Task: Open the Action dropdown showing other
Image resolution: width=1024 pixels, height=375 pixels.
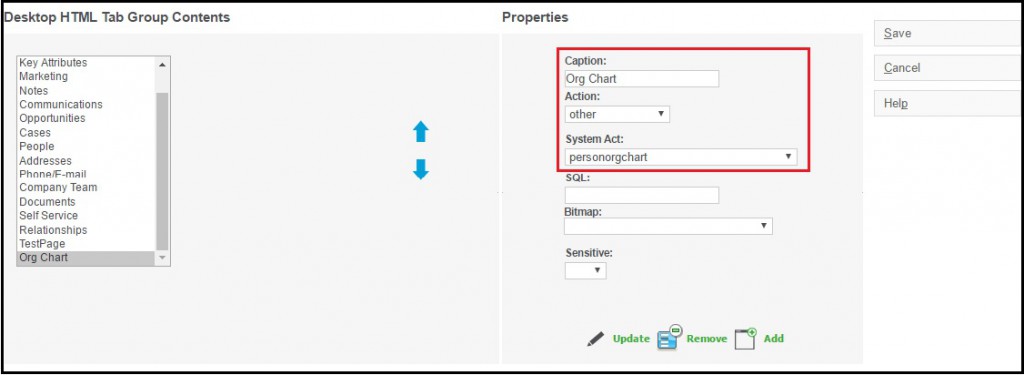Action: point(617,114)
